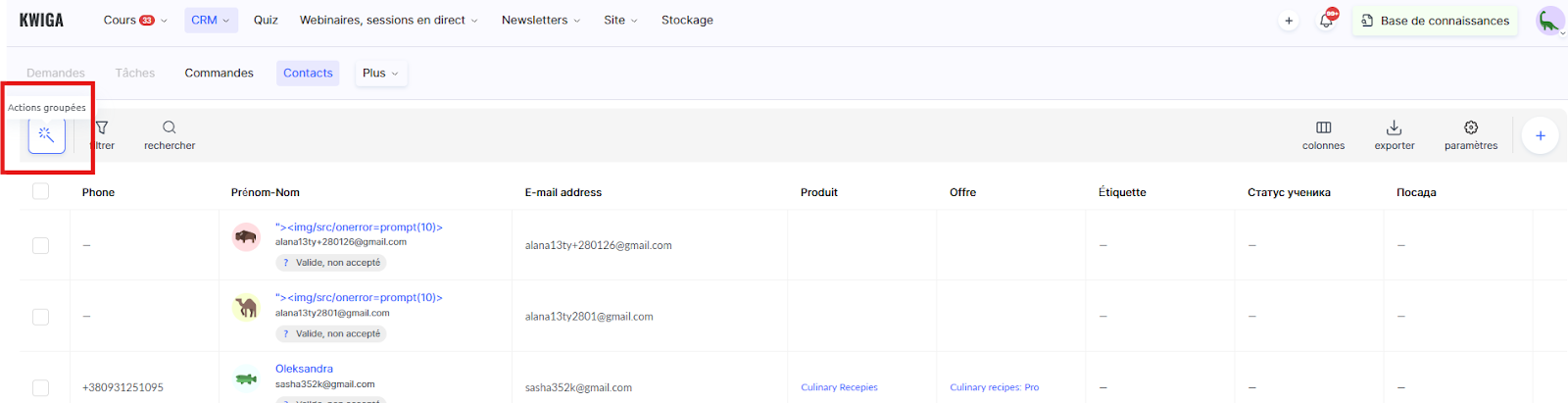This screenshot has width=1568, height=403.
Task: Open the Plus dropdown in CRM tabs
Action: tap(380, 73)
